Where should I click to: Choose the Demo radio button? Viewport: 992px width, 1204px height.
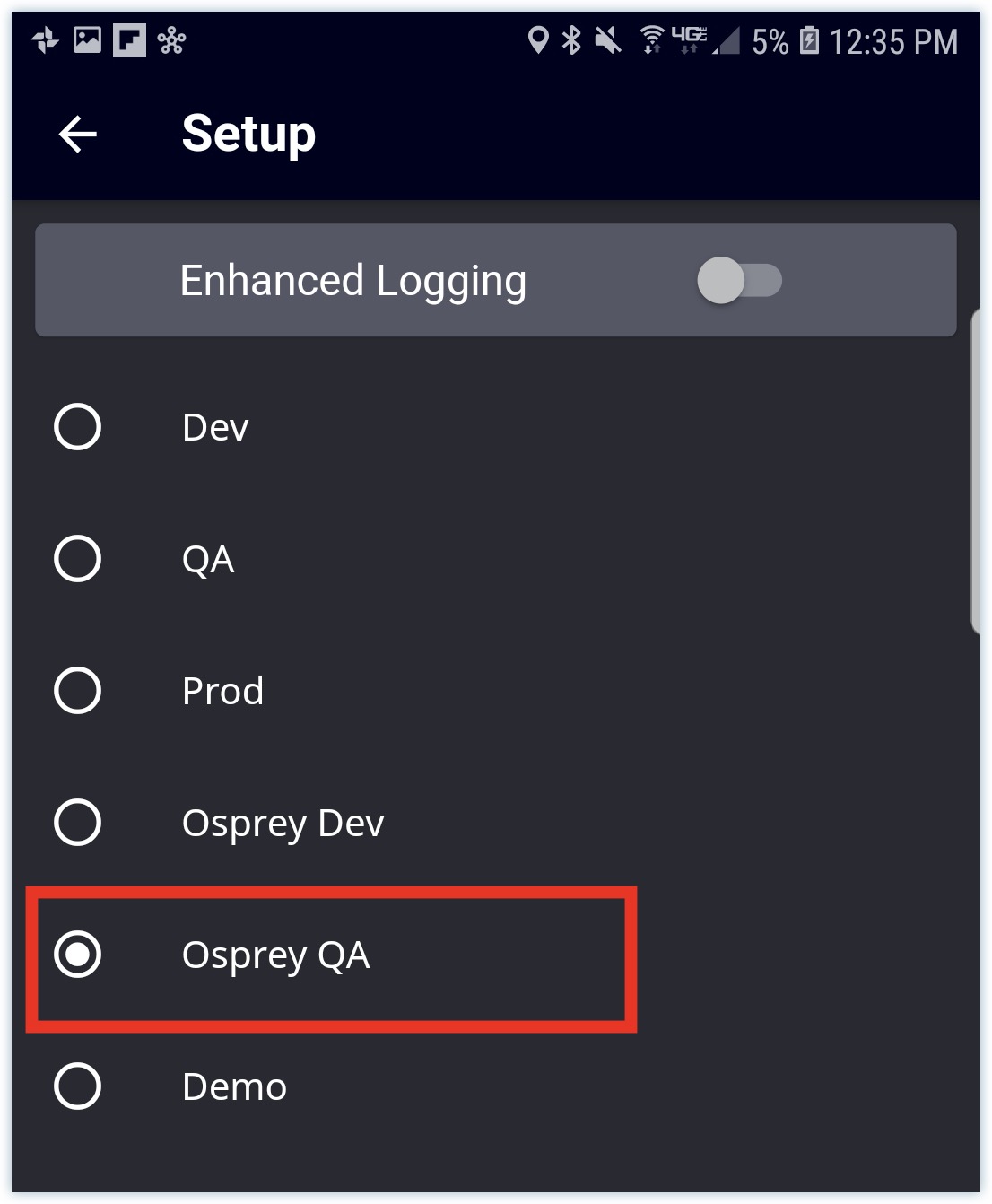tap(78, 1086)
